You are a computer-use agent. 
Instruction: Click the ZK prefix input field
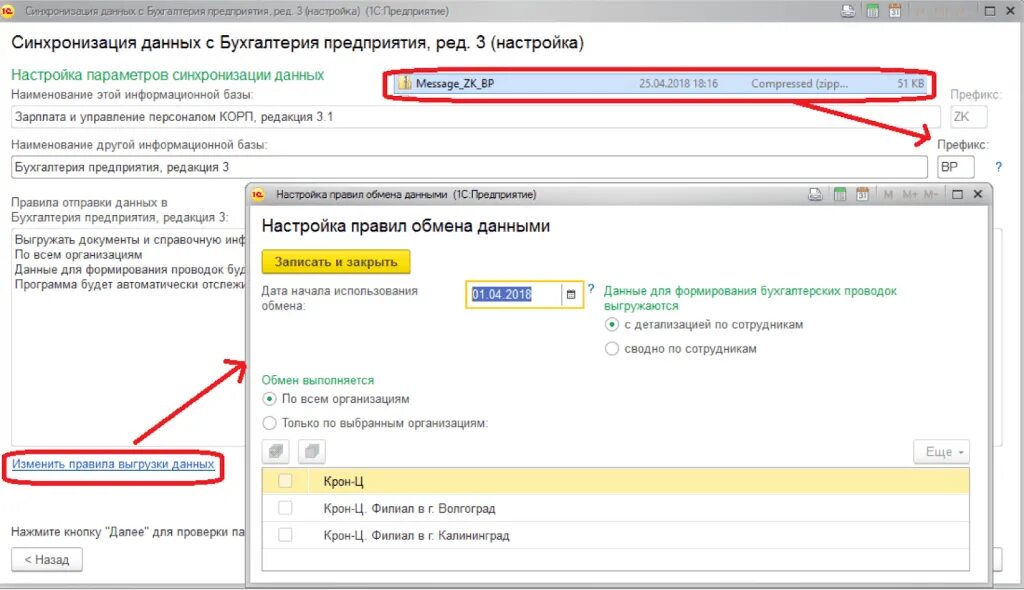[968, 117]
